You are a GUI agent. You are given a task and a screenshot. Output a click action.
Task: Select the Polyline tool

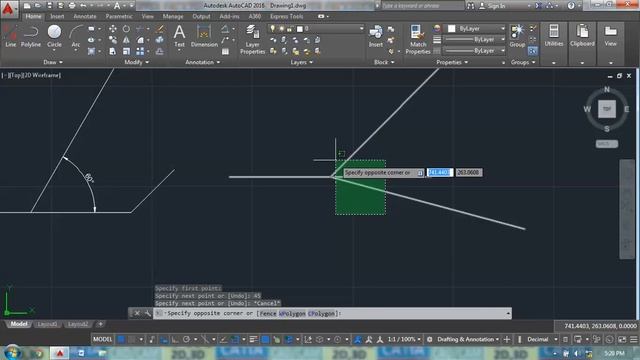[x=31, y=36]
